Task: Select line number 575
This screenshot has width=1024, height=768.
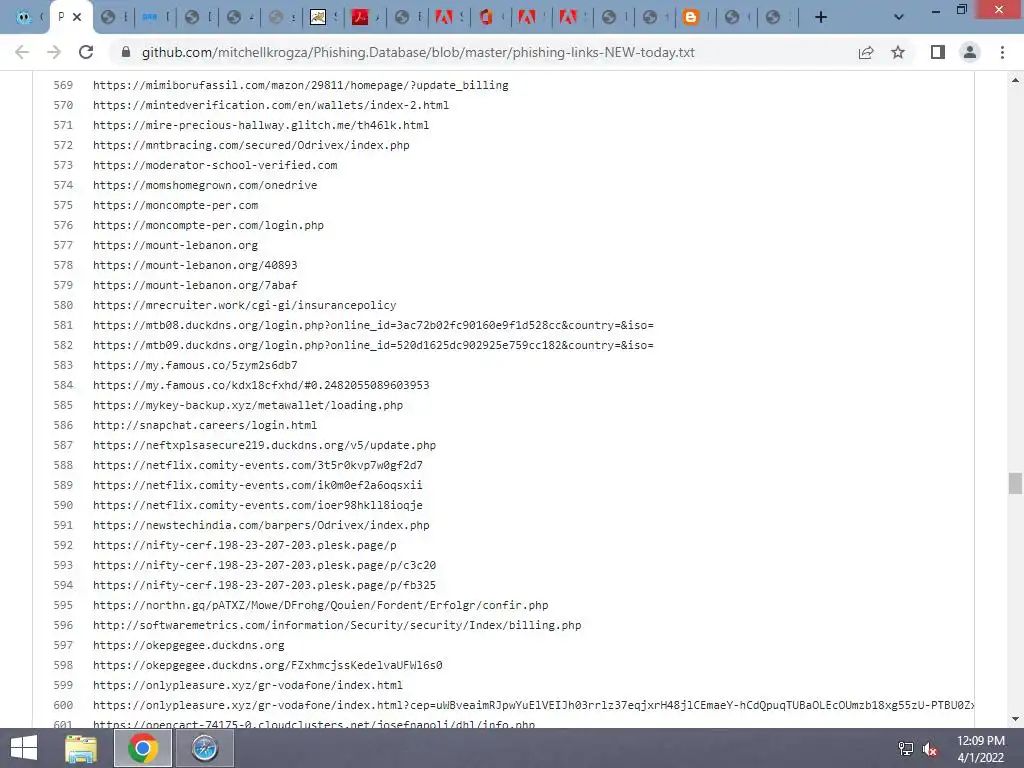Action: tap(63, 205)
